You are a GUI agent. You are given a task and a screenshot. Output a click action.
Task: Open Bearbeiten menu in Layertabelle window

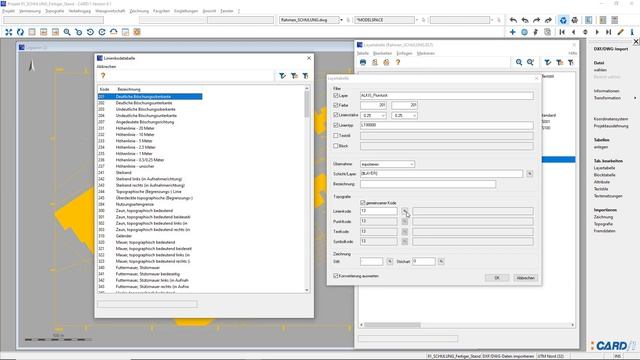tap(382, 53)
